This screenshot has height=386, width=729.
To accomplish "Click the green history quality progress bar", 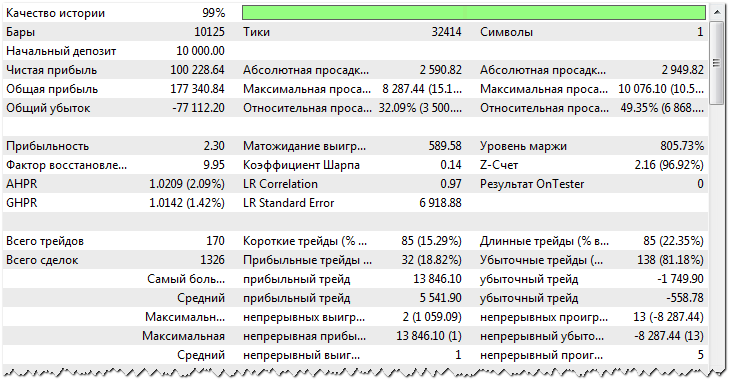I will click(x=474, y=13).
